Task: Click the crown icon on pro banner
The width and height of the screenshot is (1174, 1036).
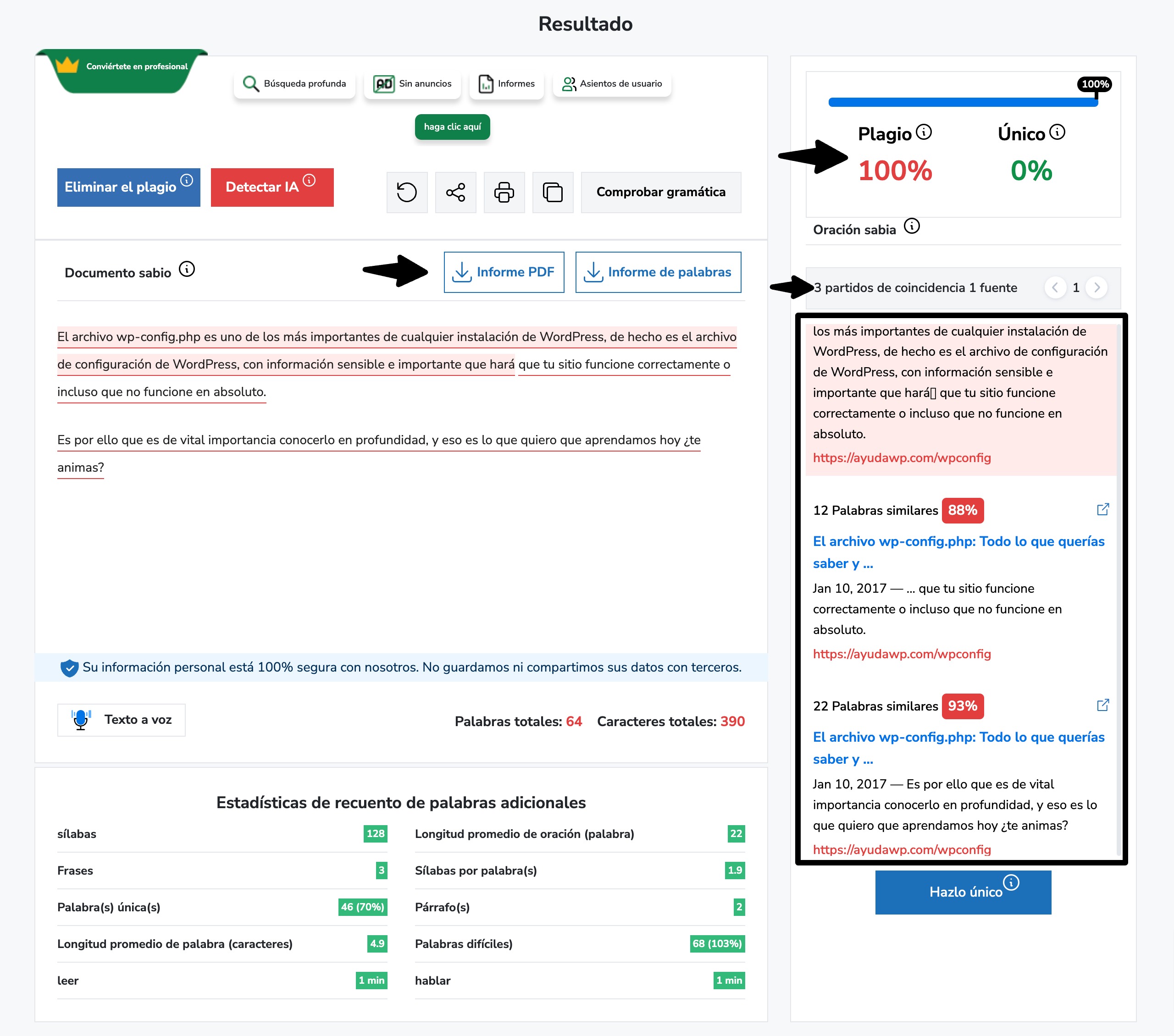Action: (x=67, y=65)
